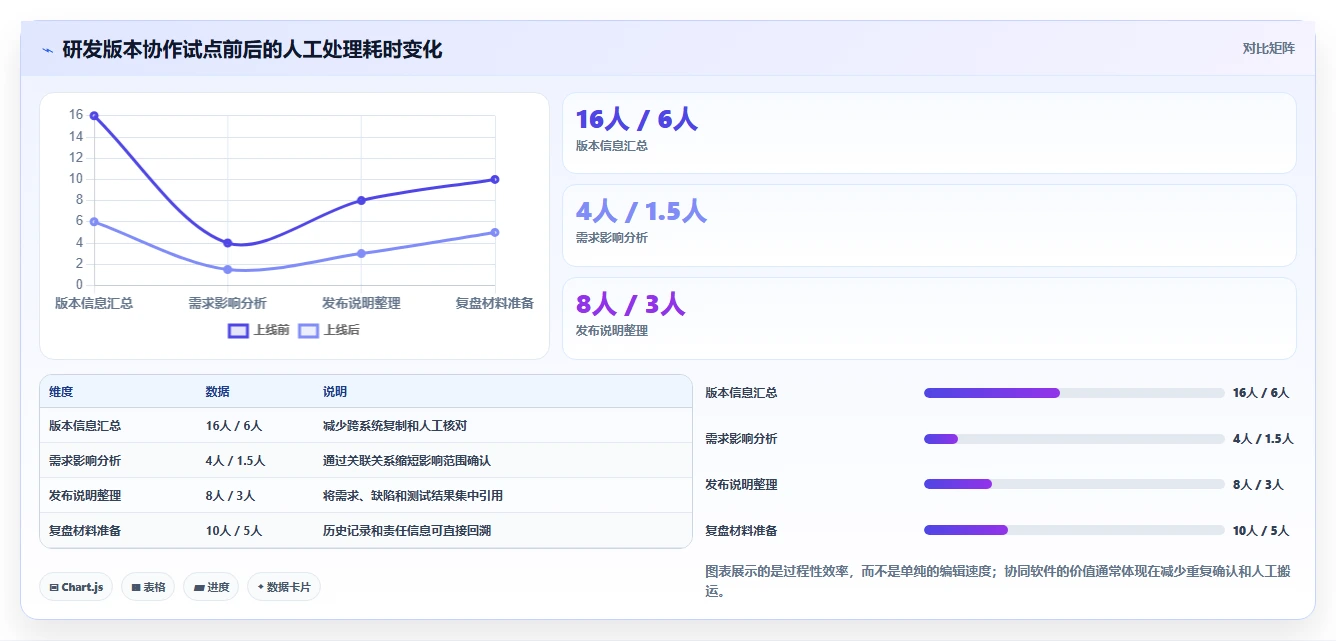
Task: Select the 数据卡片 tag chip
Action: point(283,587)
